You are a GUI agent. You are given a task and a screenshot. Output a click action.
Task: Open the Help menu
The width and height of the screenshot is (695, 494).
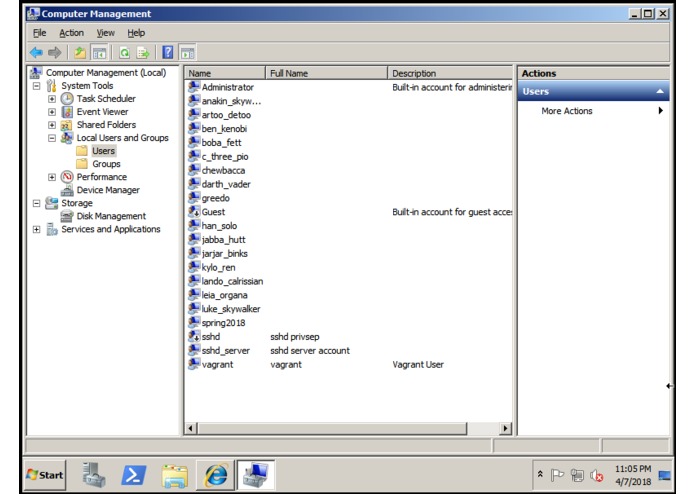136,33
